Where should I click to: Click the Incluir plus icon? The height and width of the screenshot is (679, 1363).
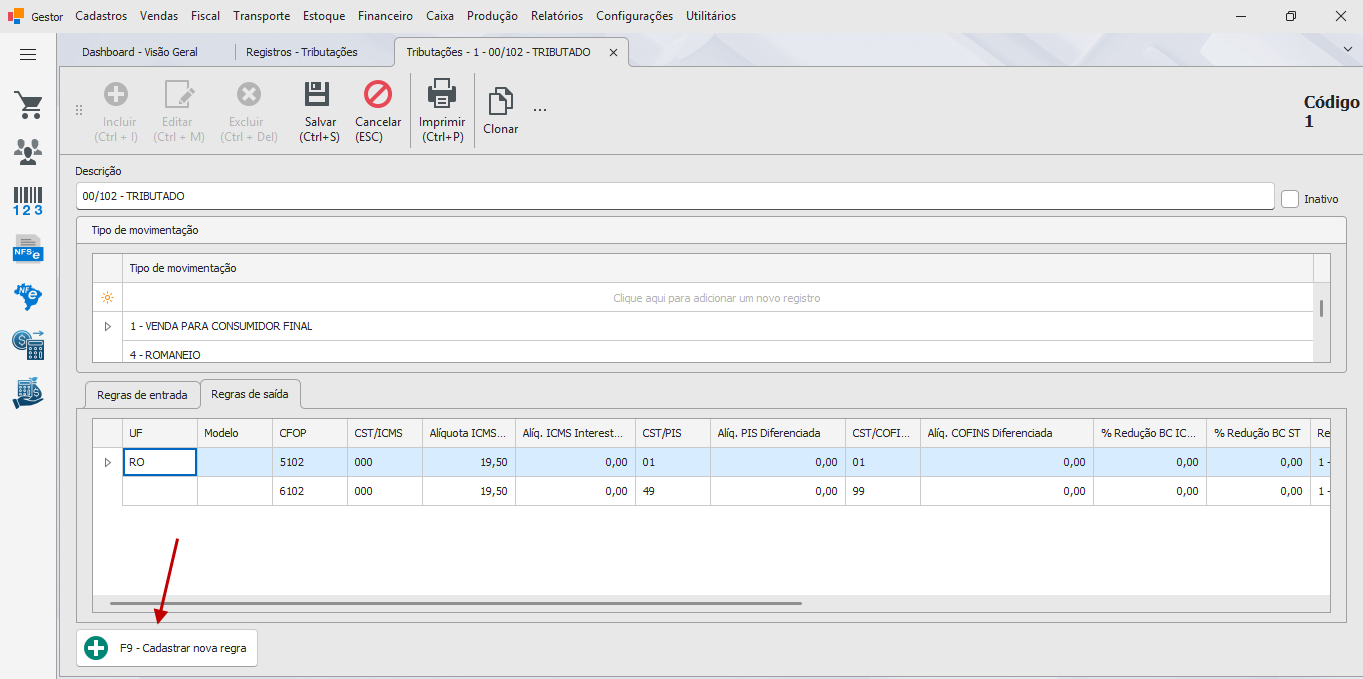(116, 94)
